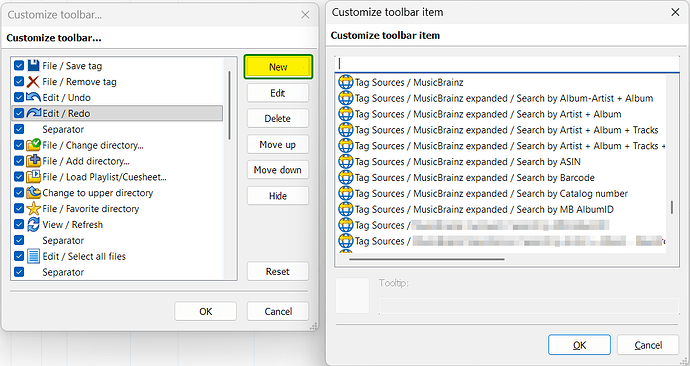Click horizontal scrollbar under Tag Sources list
Screen dimensions: 690x366
(427, 259)
